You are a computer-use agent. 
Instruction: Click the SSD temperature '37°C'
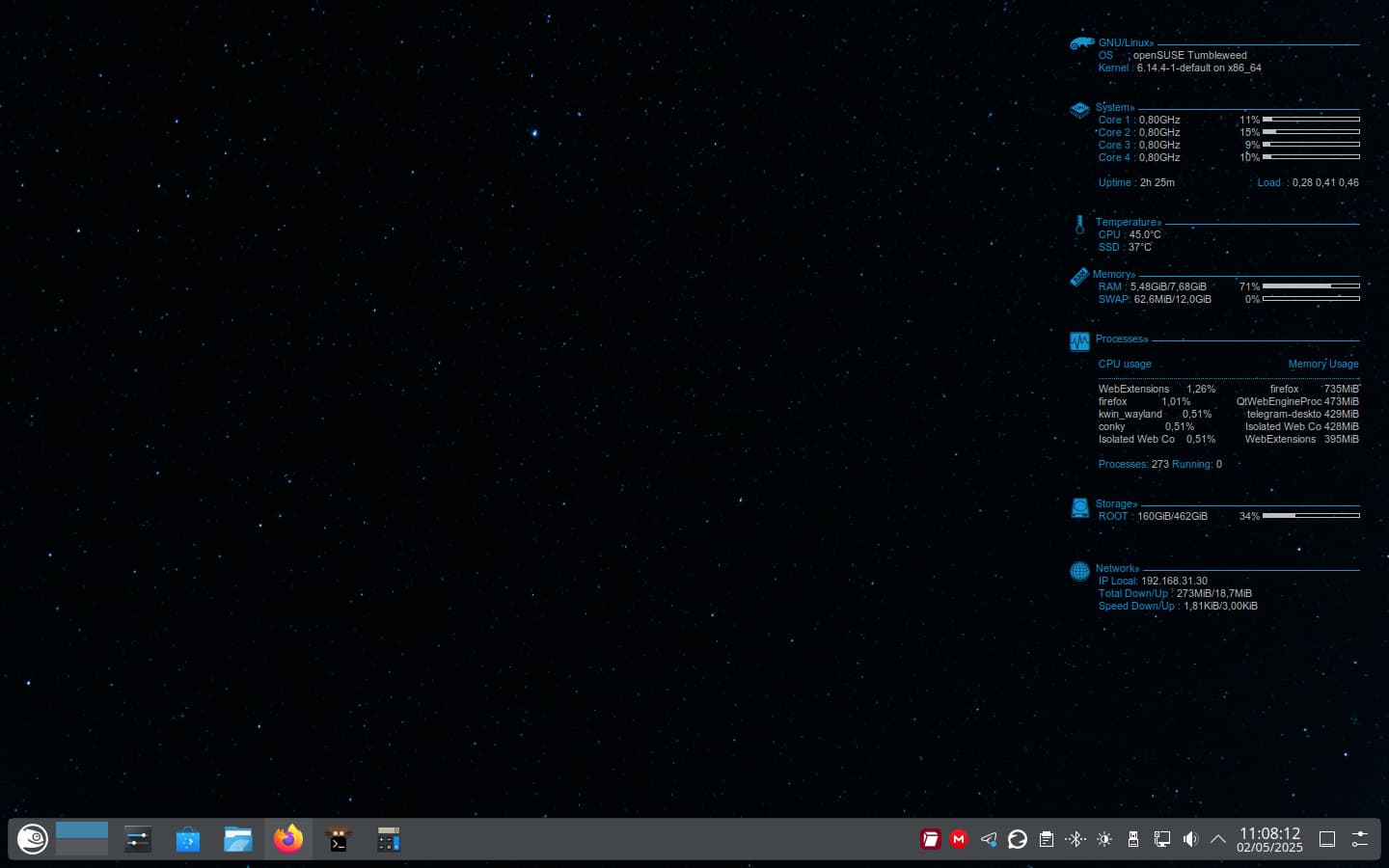(1140, 247)
